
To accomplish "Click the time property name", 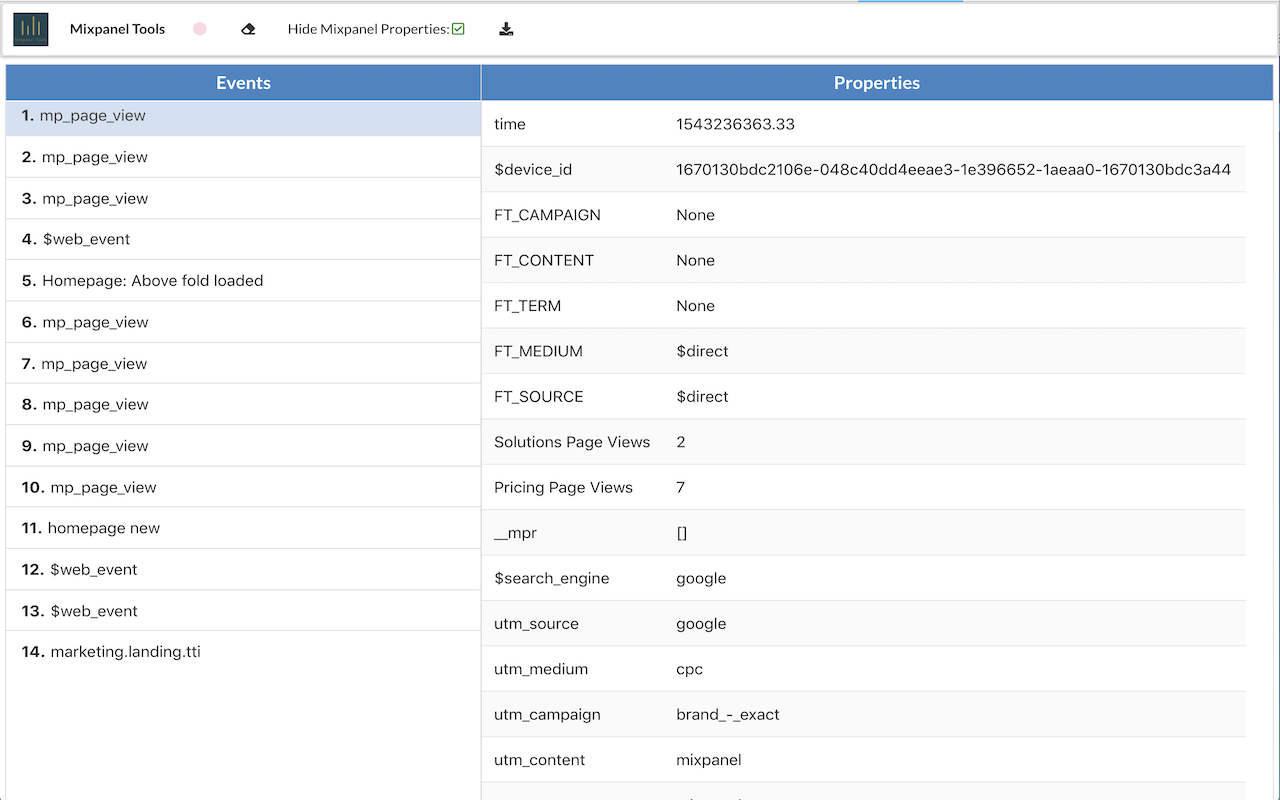I will coord(510,124).
